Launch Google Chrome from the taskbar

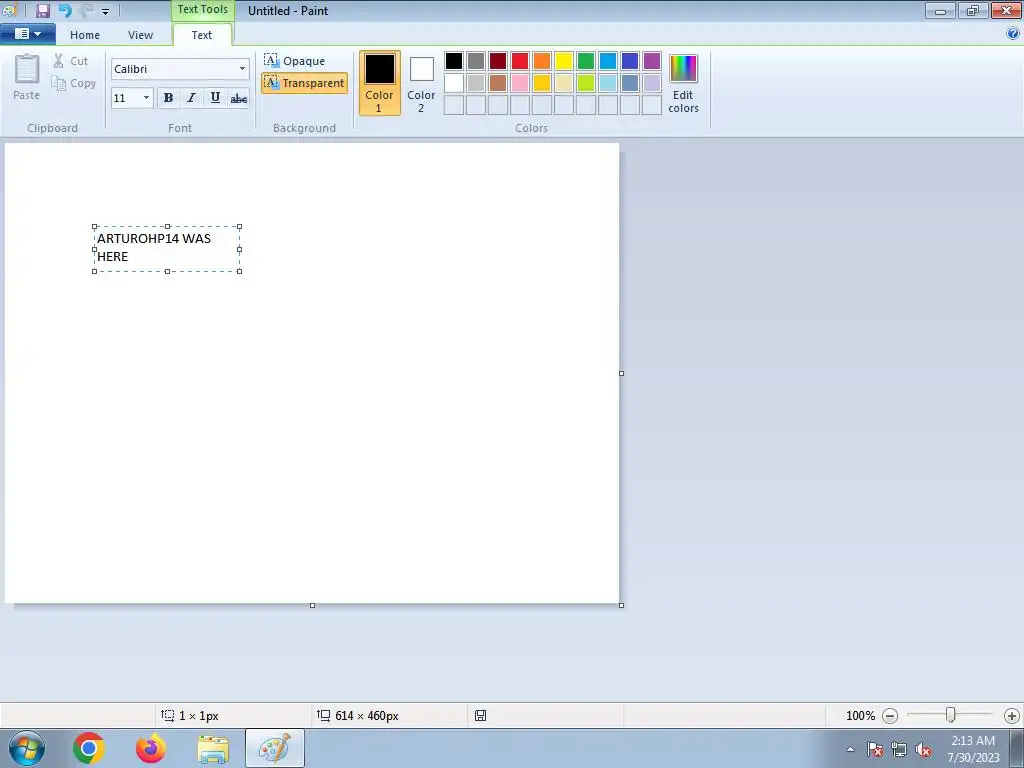click(x=89, y=748)
